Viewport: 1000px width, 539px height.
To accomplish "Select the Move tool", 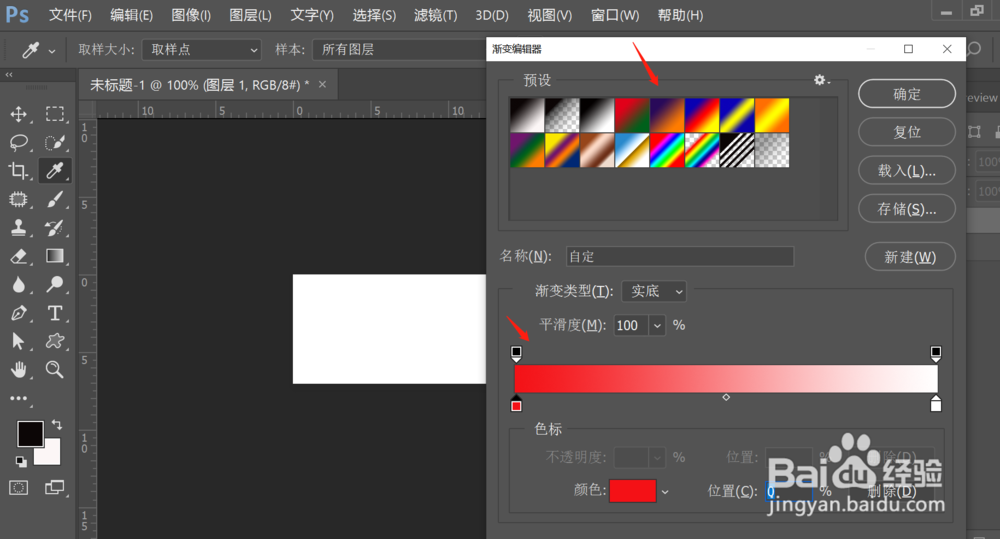I will pos(18,114).
